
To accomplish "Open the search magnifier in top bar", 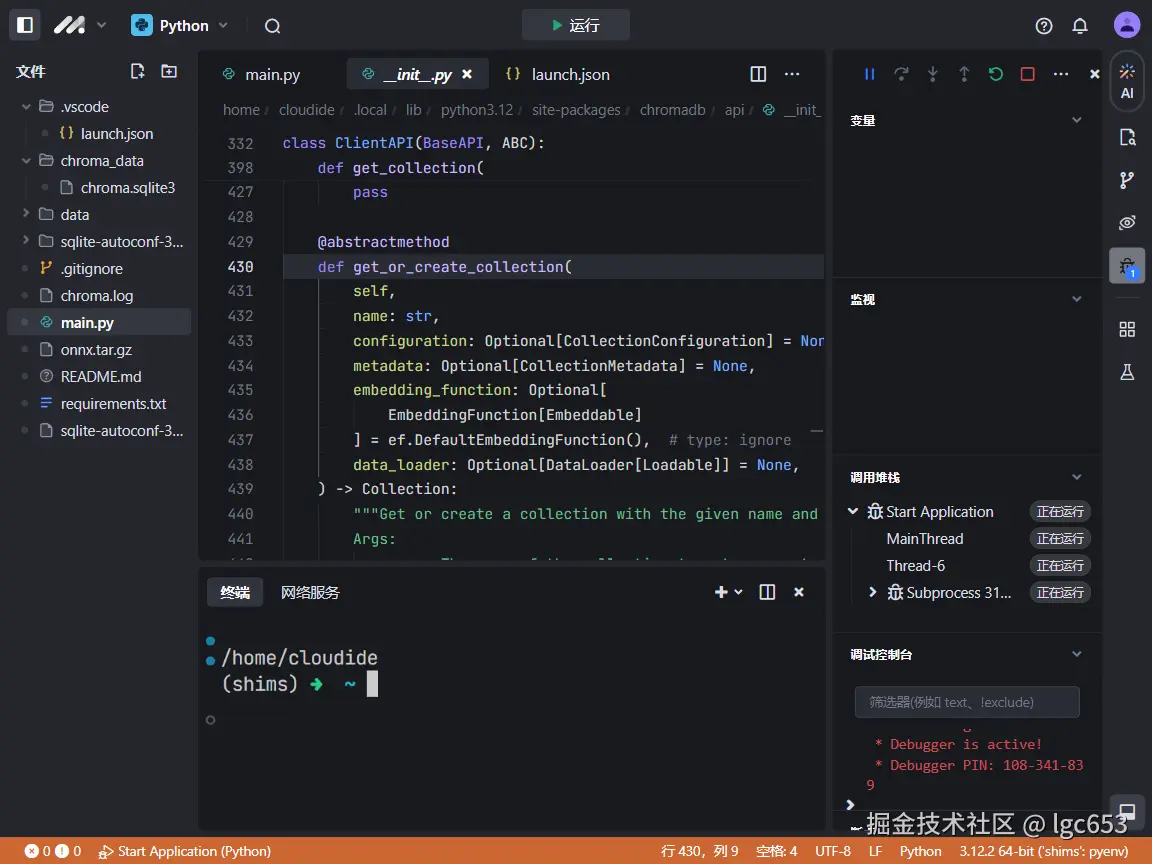I will point(272,26).
